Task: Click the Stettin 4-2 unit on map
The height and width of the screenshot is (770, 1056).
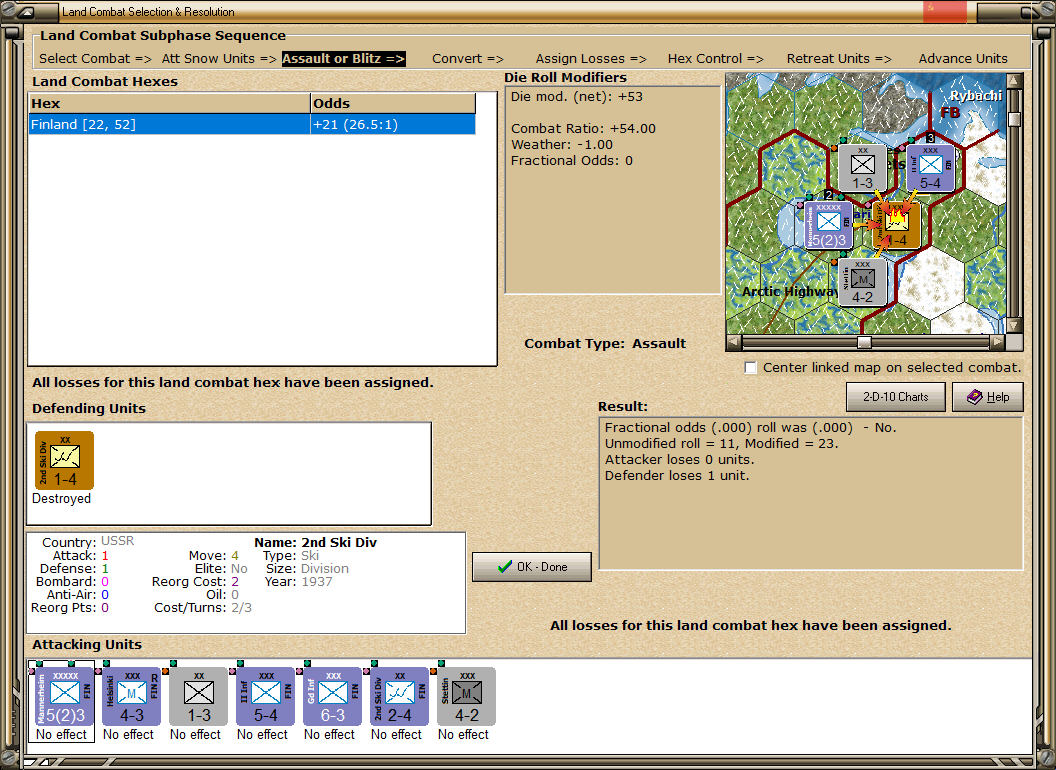Action: (862, 283)
